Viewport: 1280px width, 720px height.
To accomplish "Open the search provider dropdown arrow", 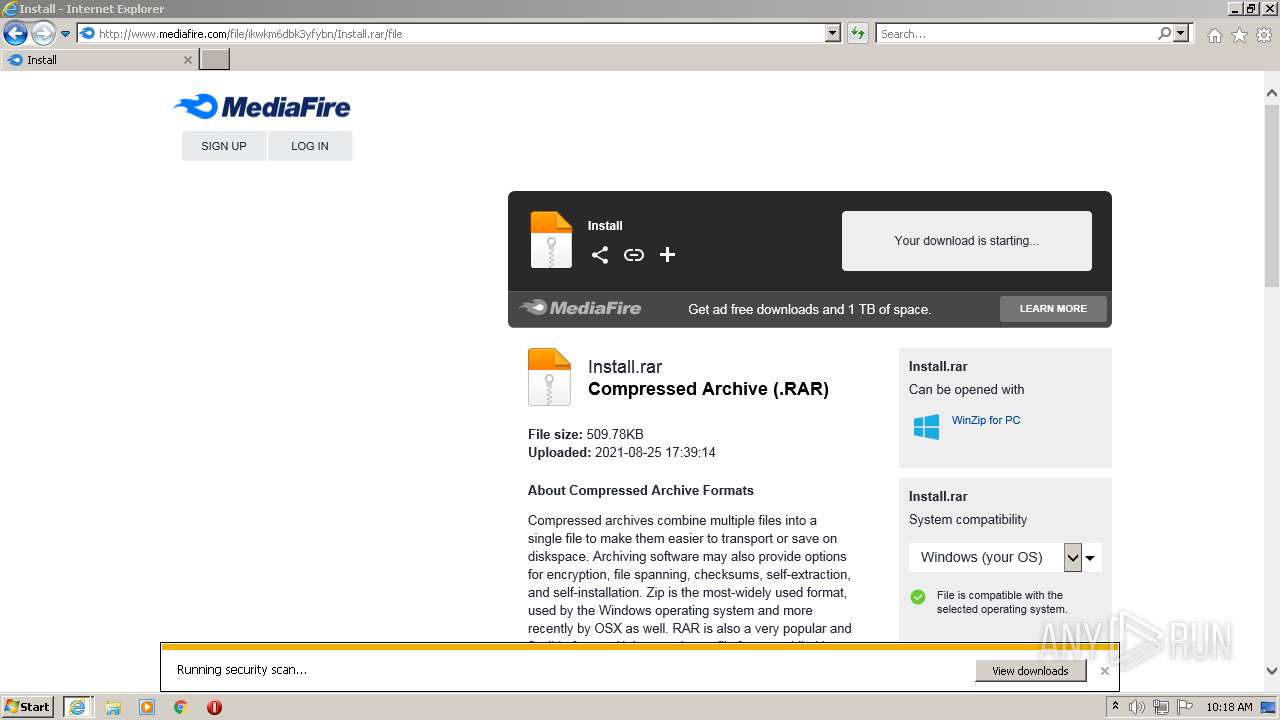I will [1181, 33].
